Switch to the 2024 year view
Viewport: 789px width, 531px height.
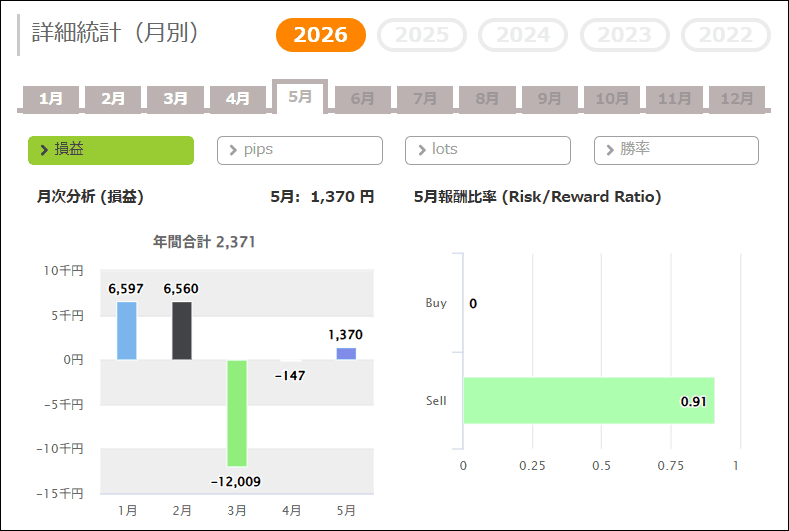click(523, 35)
